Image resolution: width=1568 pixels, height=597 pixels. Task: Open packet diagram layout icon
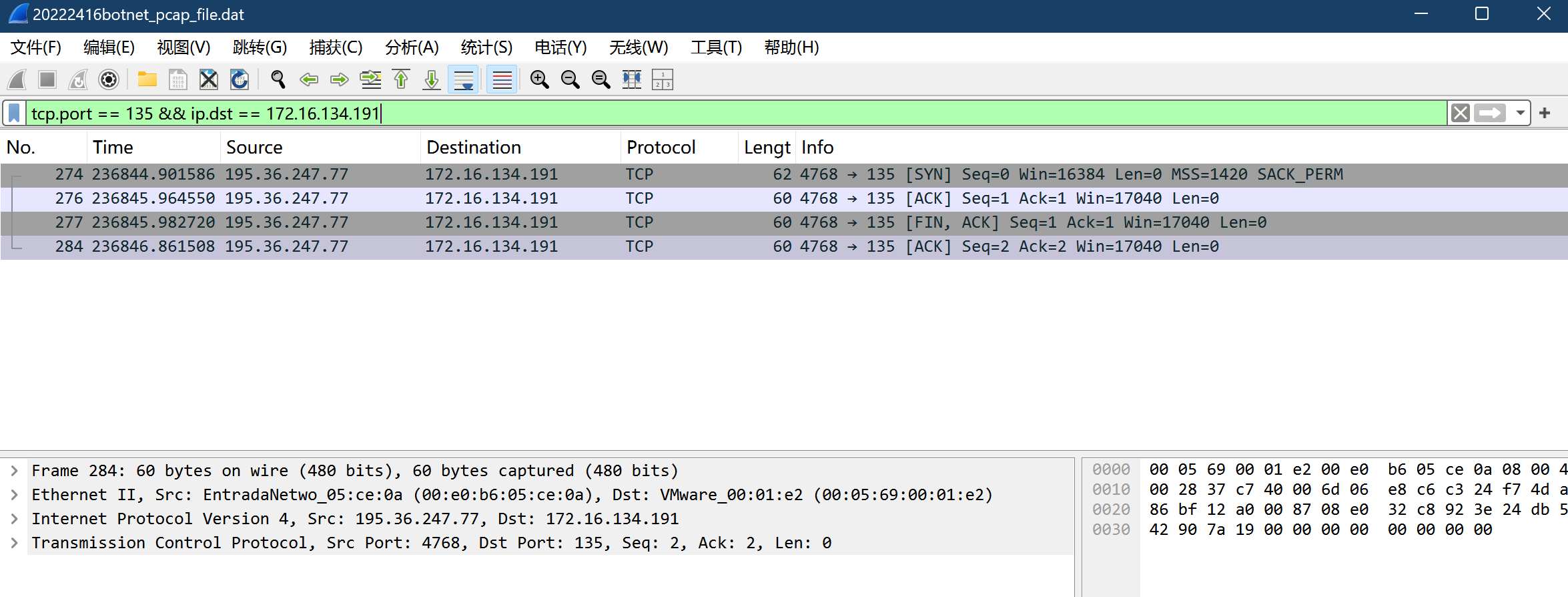tap(663, 79)
